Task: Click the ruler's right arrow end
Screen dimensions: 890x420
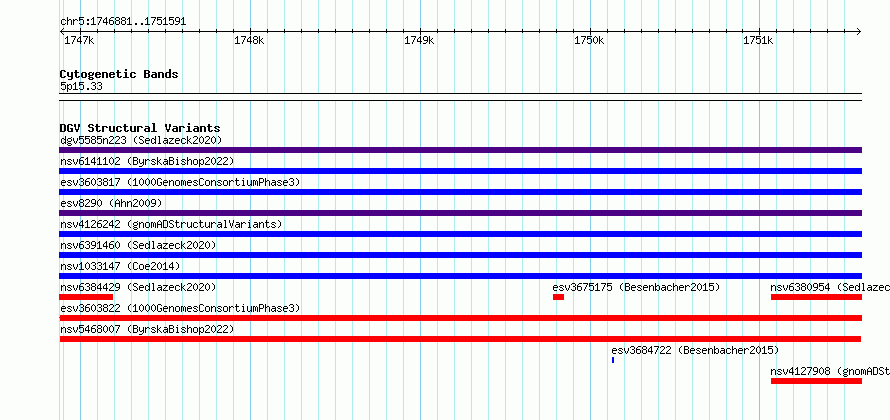Action: click(x=859, y=32)
